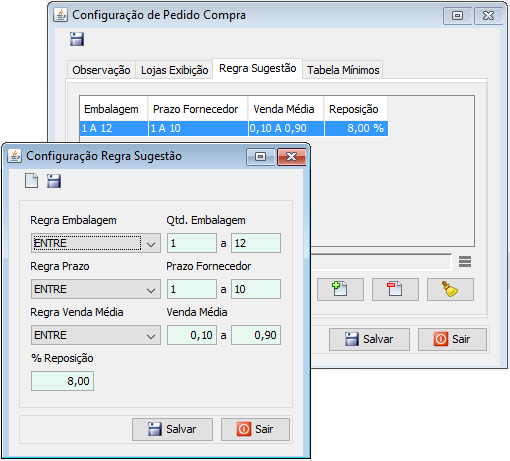Add a new rule with the green plus icon
The height and width of the screenshot is (461, 510).
340,289
